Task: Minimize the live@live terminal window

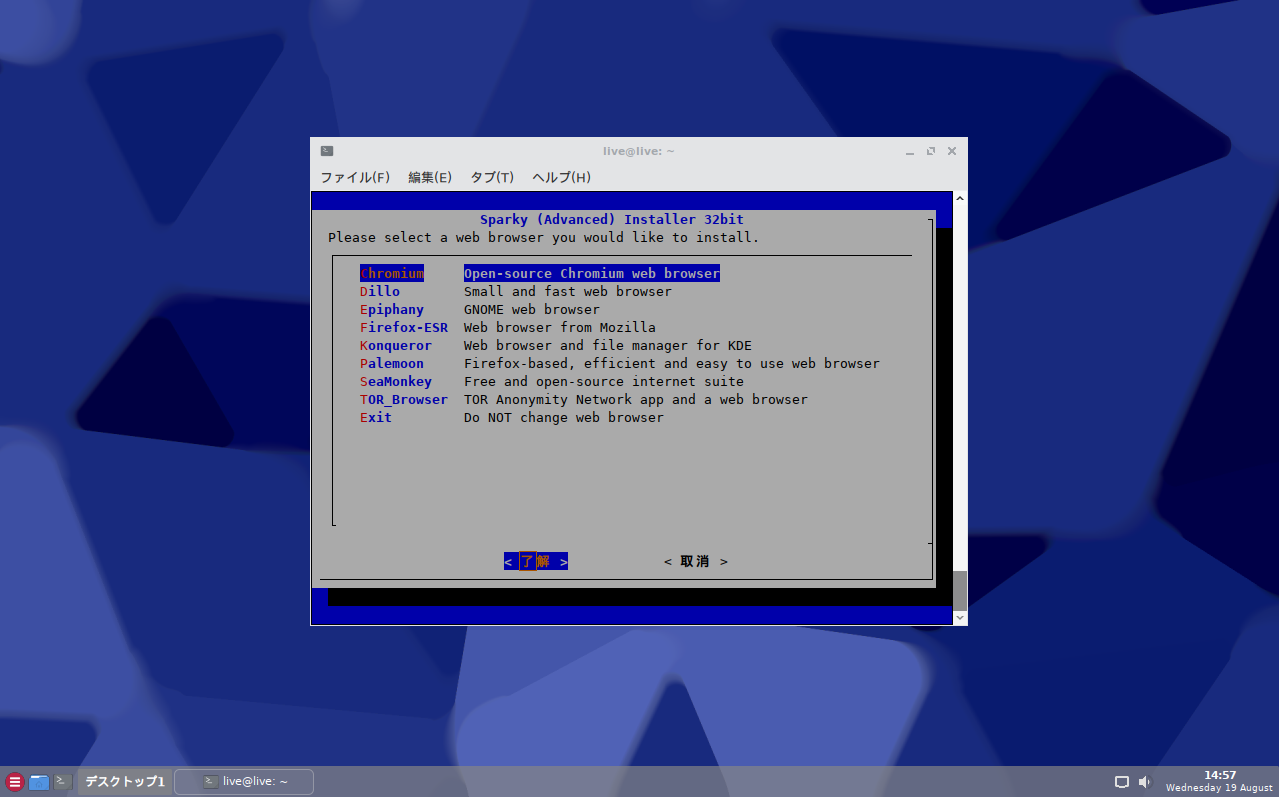Action: point(910,151)
